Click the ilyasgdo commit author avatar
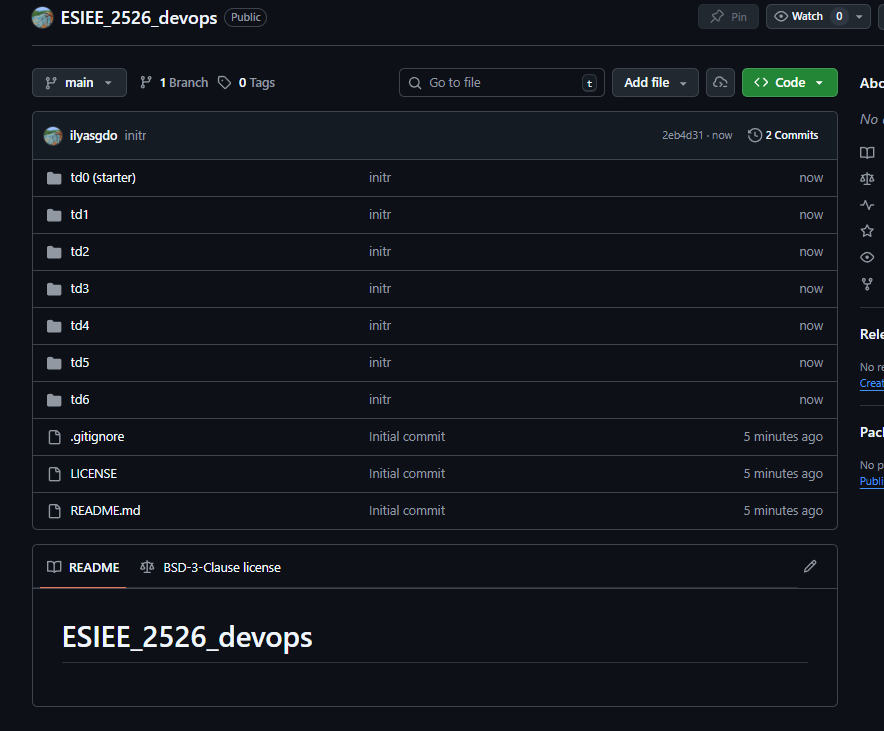The height and width of the screenshot is (731, 884). [x=53, y=136]
